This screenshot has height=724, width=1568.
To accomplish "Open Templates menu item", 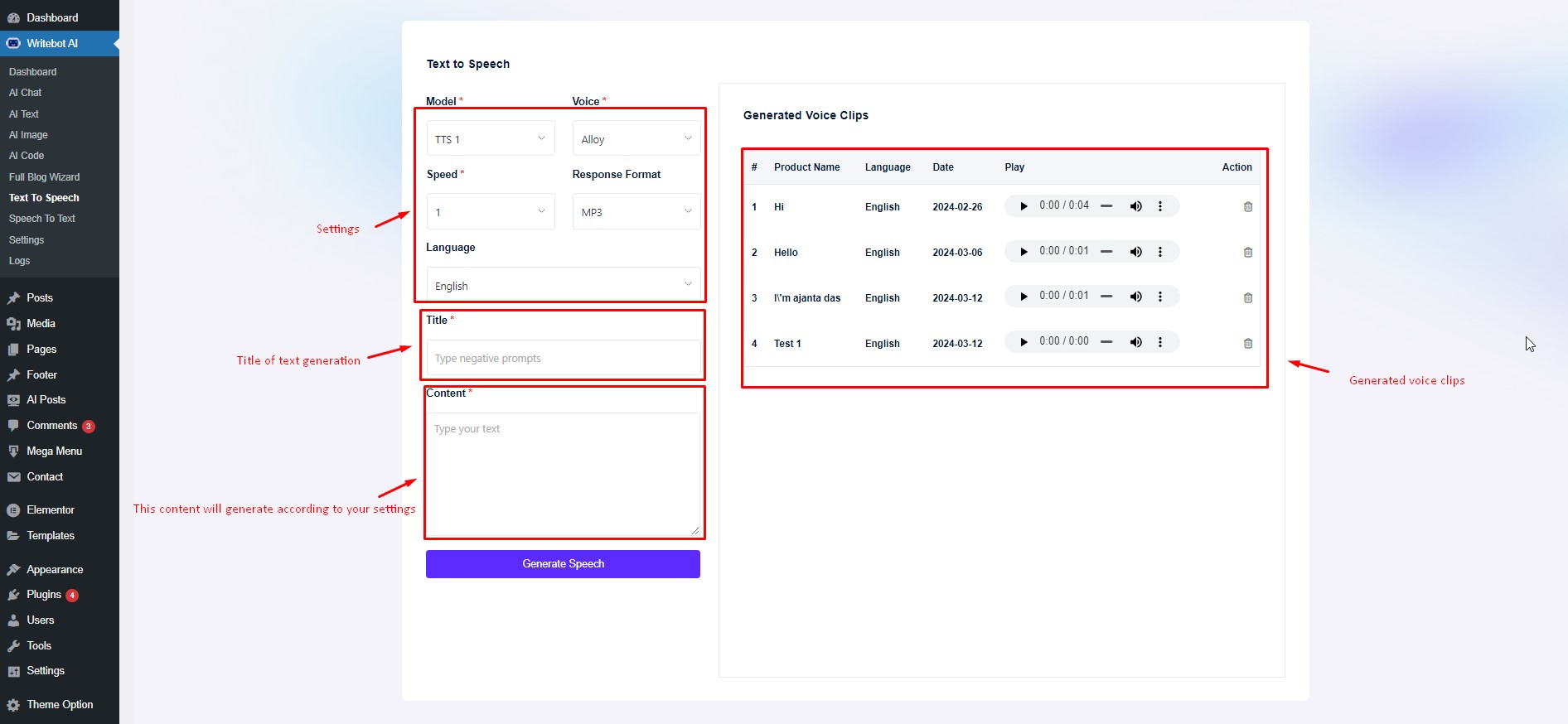I will point(60,535).
